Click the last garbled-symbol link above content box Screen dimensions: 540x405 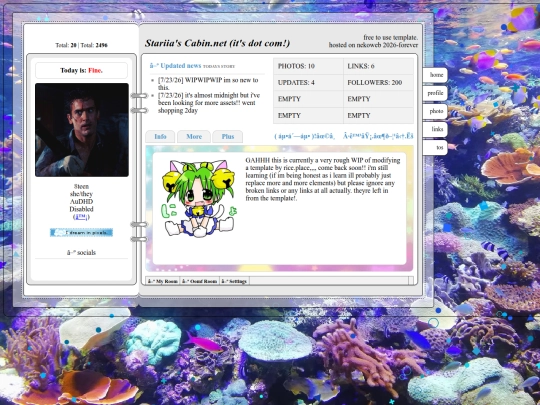click(378, 136)
